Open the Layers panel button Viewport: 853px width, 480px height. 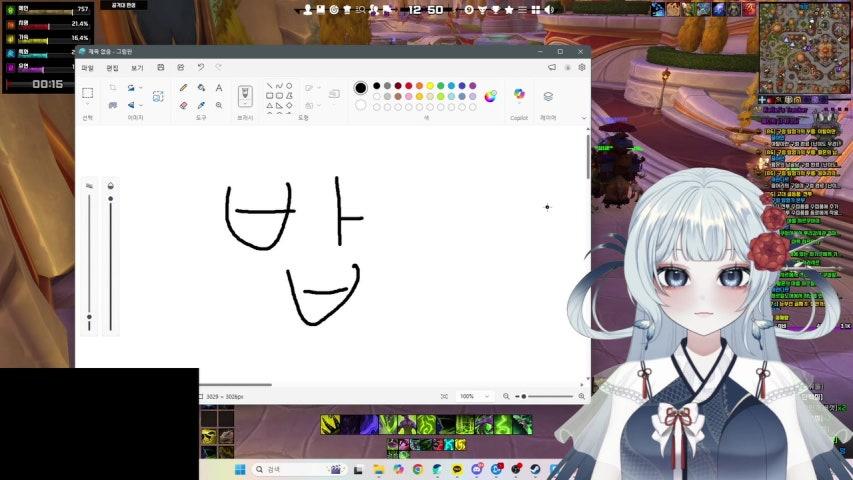[548, 96]
